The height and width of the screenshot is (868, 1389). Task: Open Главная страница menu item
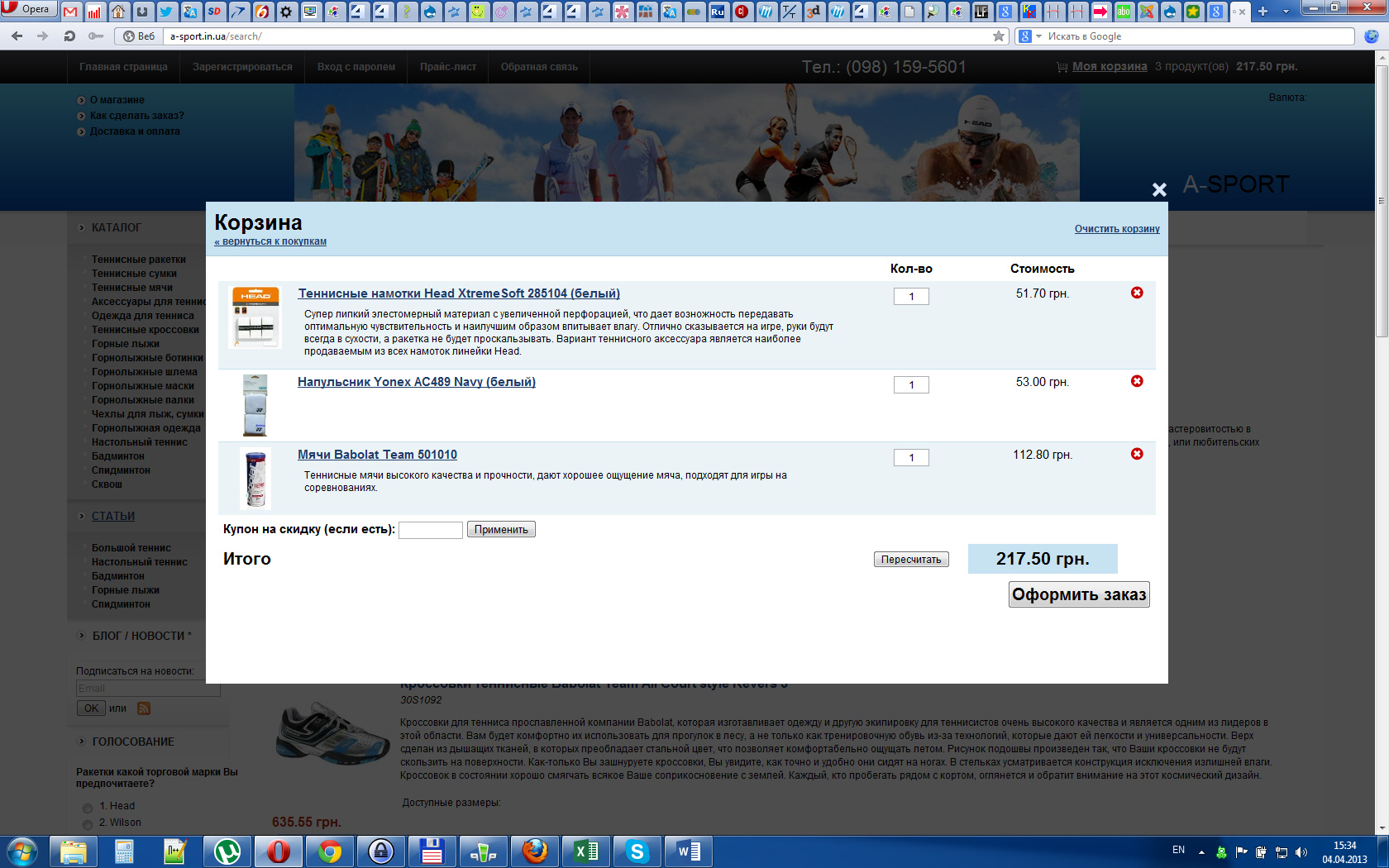click(123, 67)
